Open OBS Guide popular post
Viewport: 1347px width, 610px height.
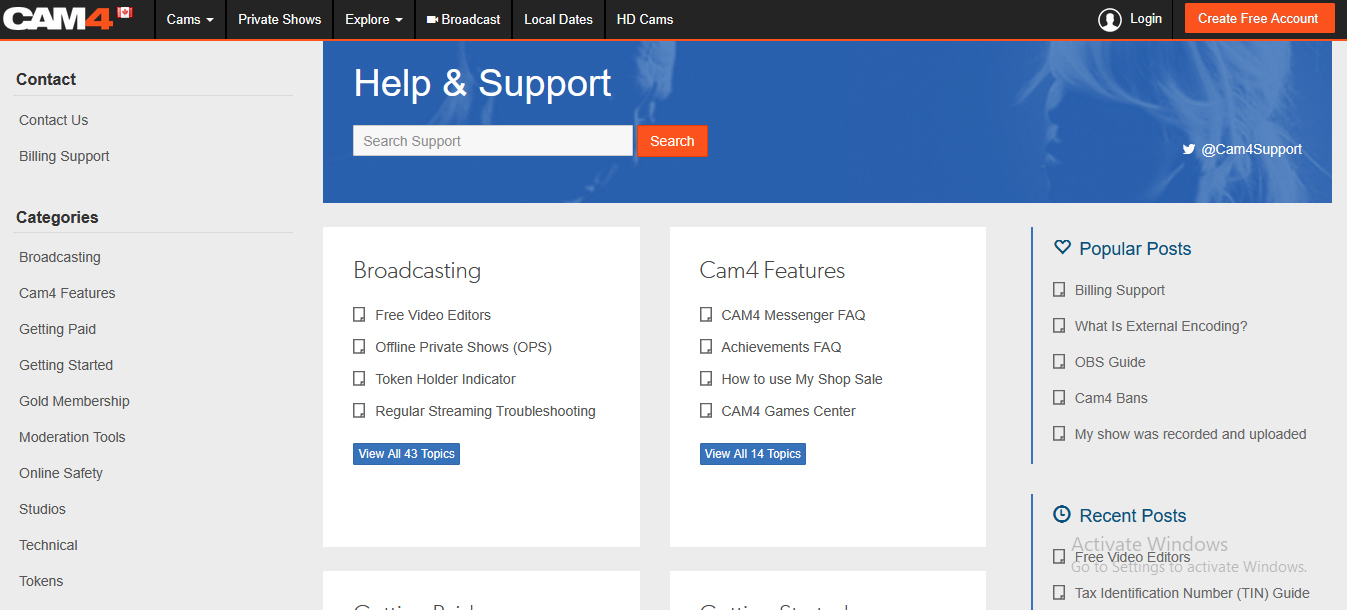pyautogui.click(x=1110, y=362)
